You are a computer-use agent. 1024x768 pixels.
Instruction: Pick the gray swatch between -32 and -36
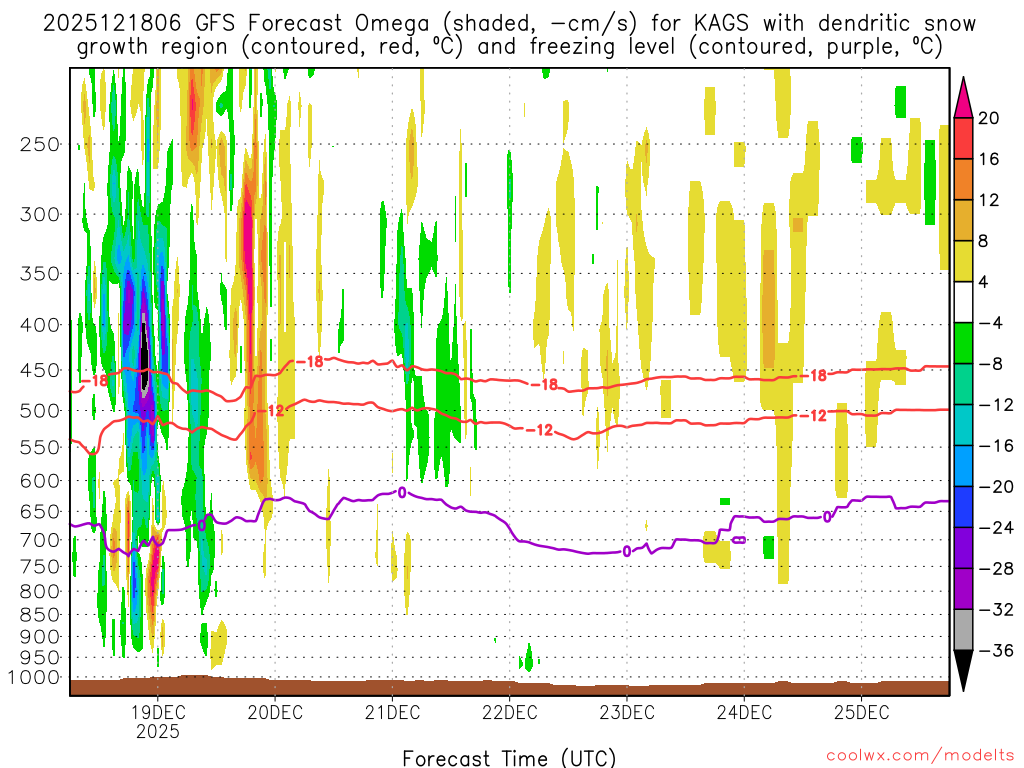pyautogui.click(x=965, y=630)
